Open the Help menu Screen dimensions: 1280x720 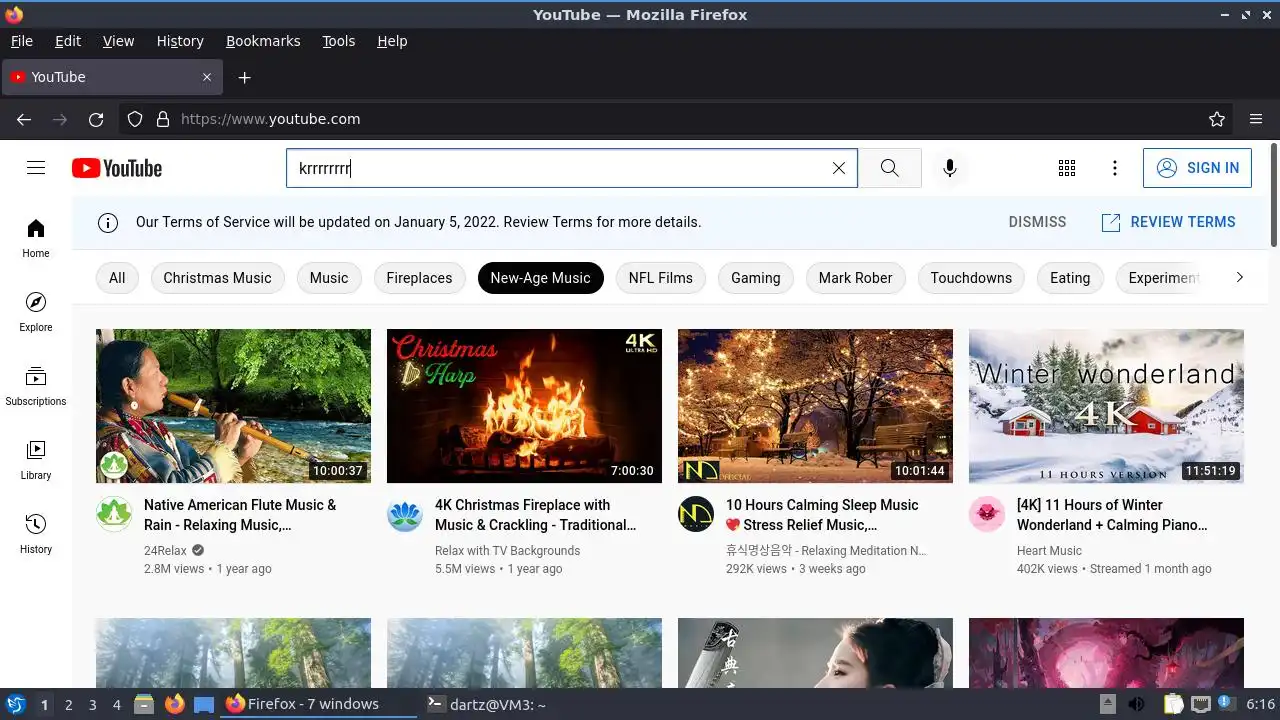[x=392, y=41]
